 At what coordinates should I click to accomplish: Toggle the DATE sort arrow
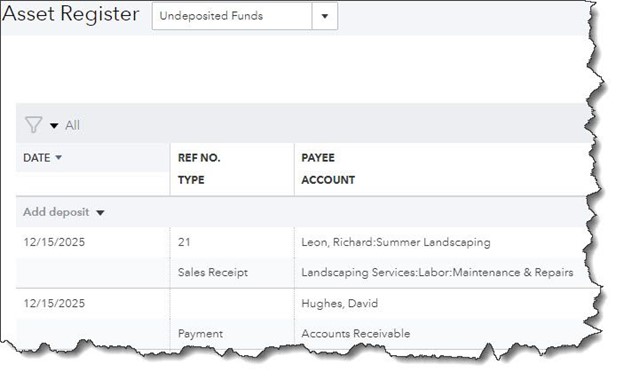coord(58,158)
